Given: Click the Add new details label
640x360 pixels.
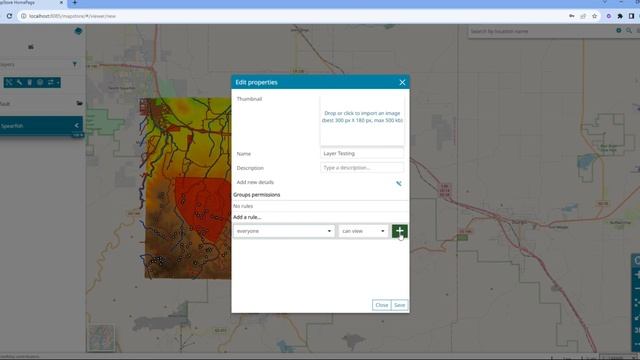Looking at the screenshot, I should [255, 182].
